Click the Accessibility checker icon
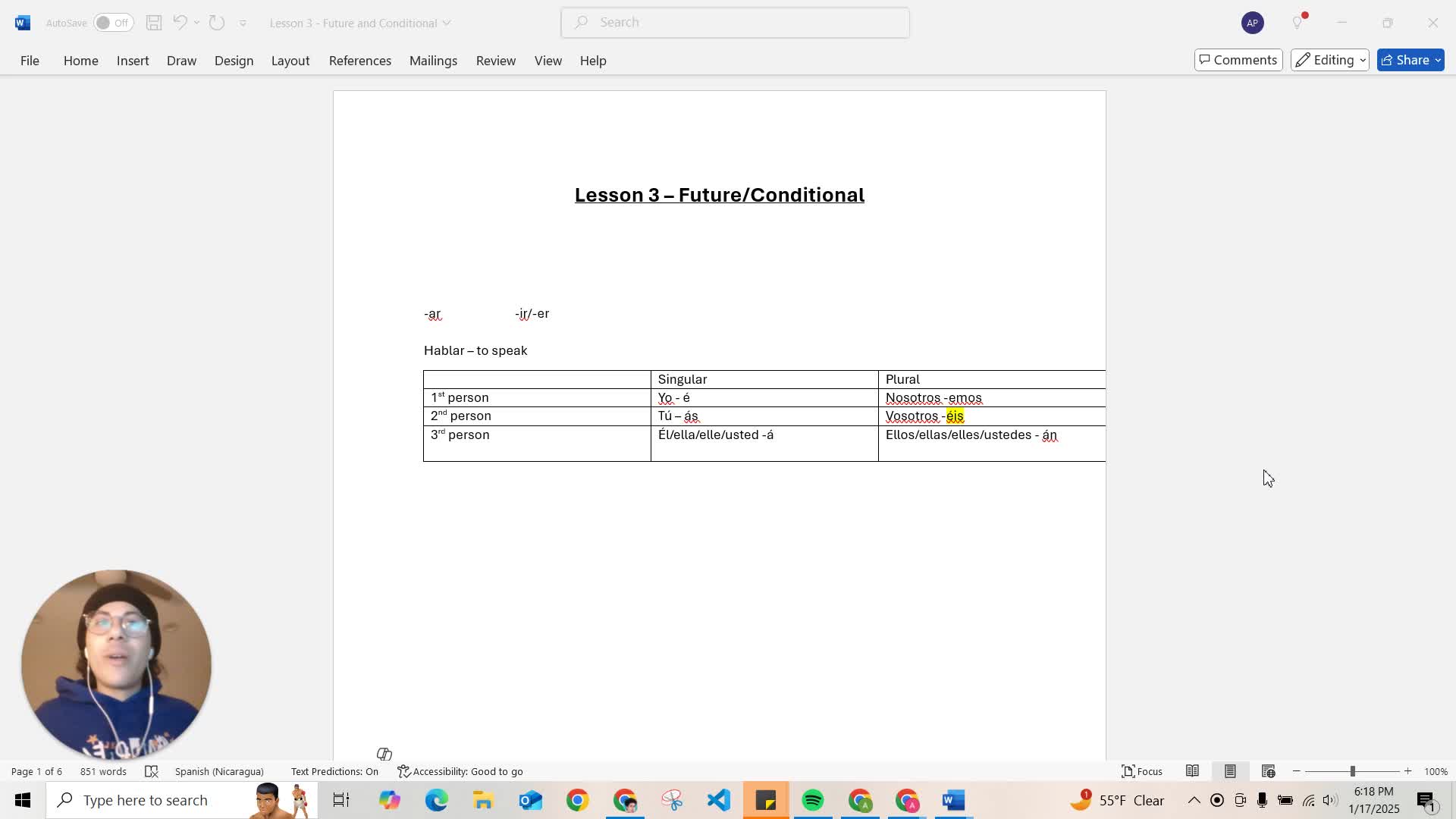The image size is (1456, 819). click(x=403, y=771)
